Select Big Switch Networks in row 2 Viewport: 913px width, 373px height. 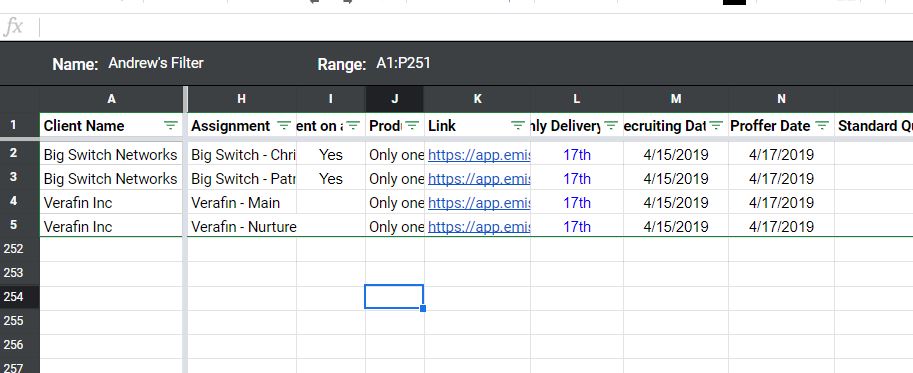coord(111,154)
